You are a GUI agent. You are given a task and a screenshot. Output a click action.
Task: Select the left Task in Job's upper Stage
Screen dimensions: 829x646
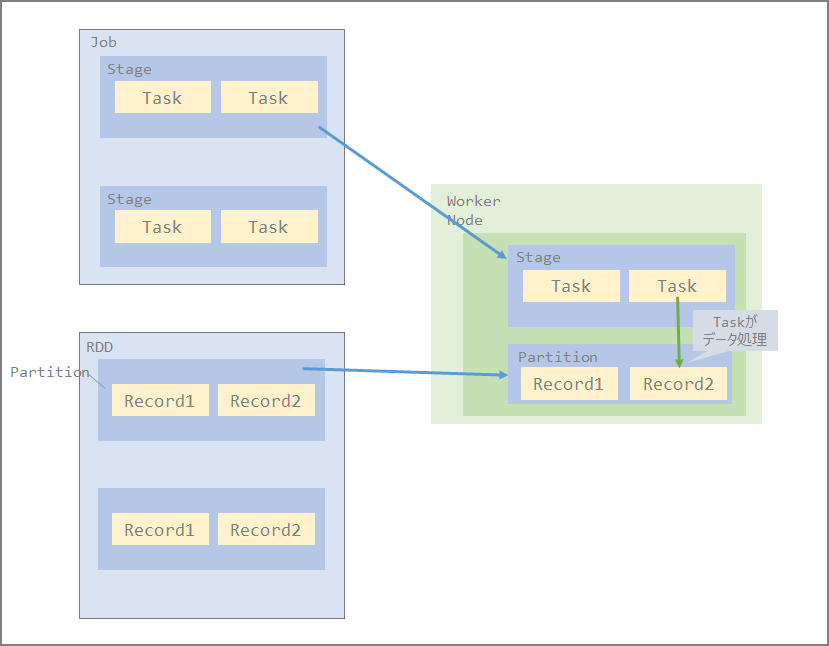pos(162,98)
